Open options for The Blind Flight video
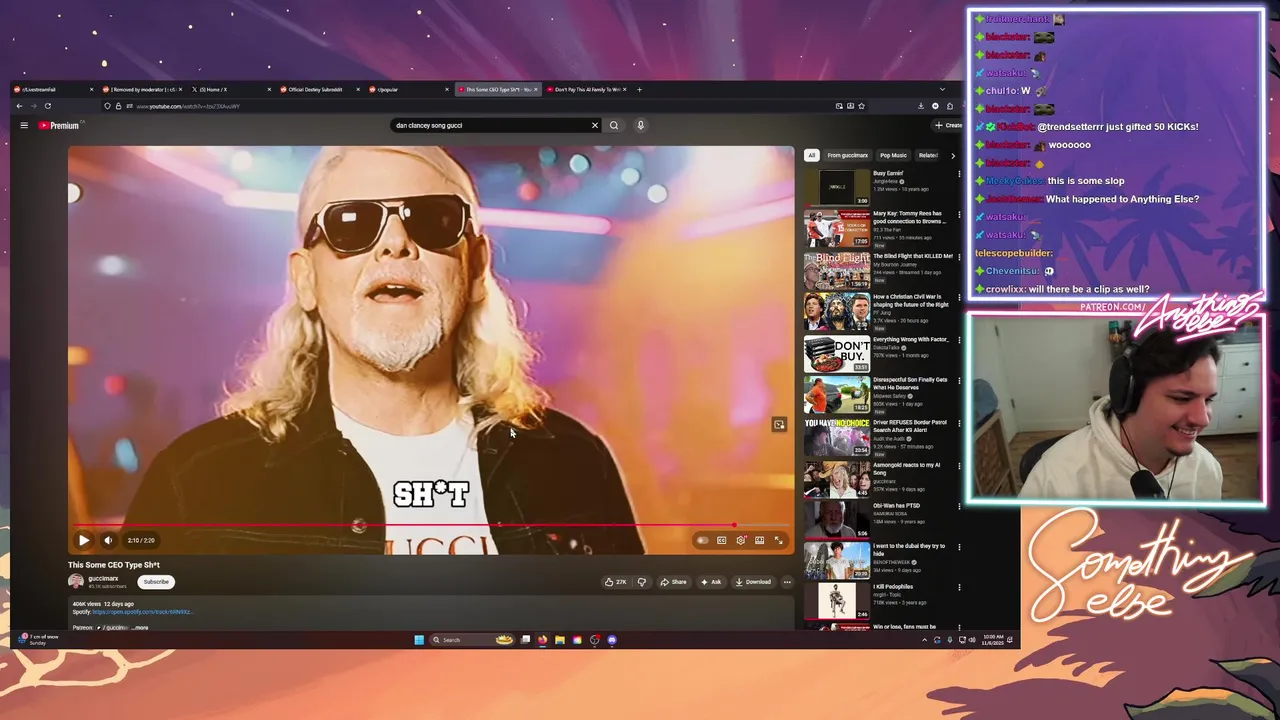This screenshot has width=1280, height=720. (x=959, y=257)
